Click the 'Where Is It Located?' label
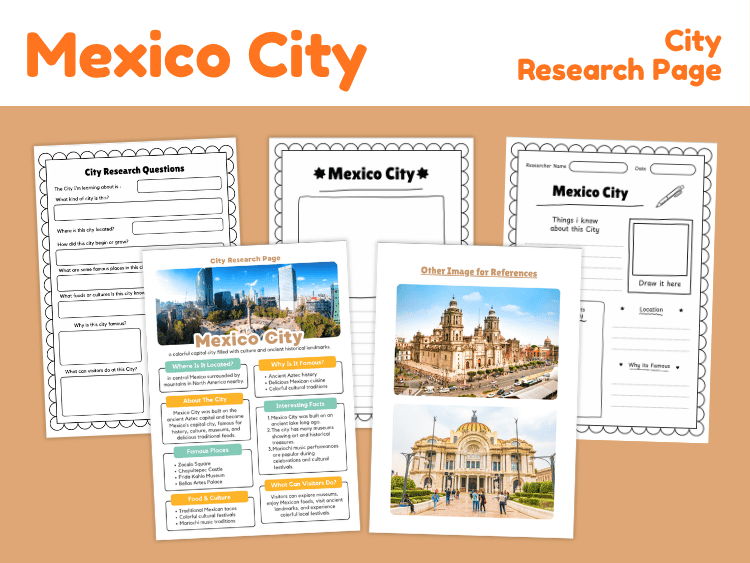 (x=203, y=365)
